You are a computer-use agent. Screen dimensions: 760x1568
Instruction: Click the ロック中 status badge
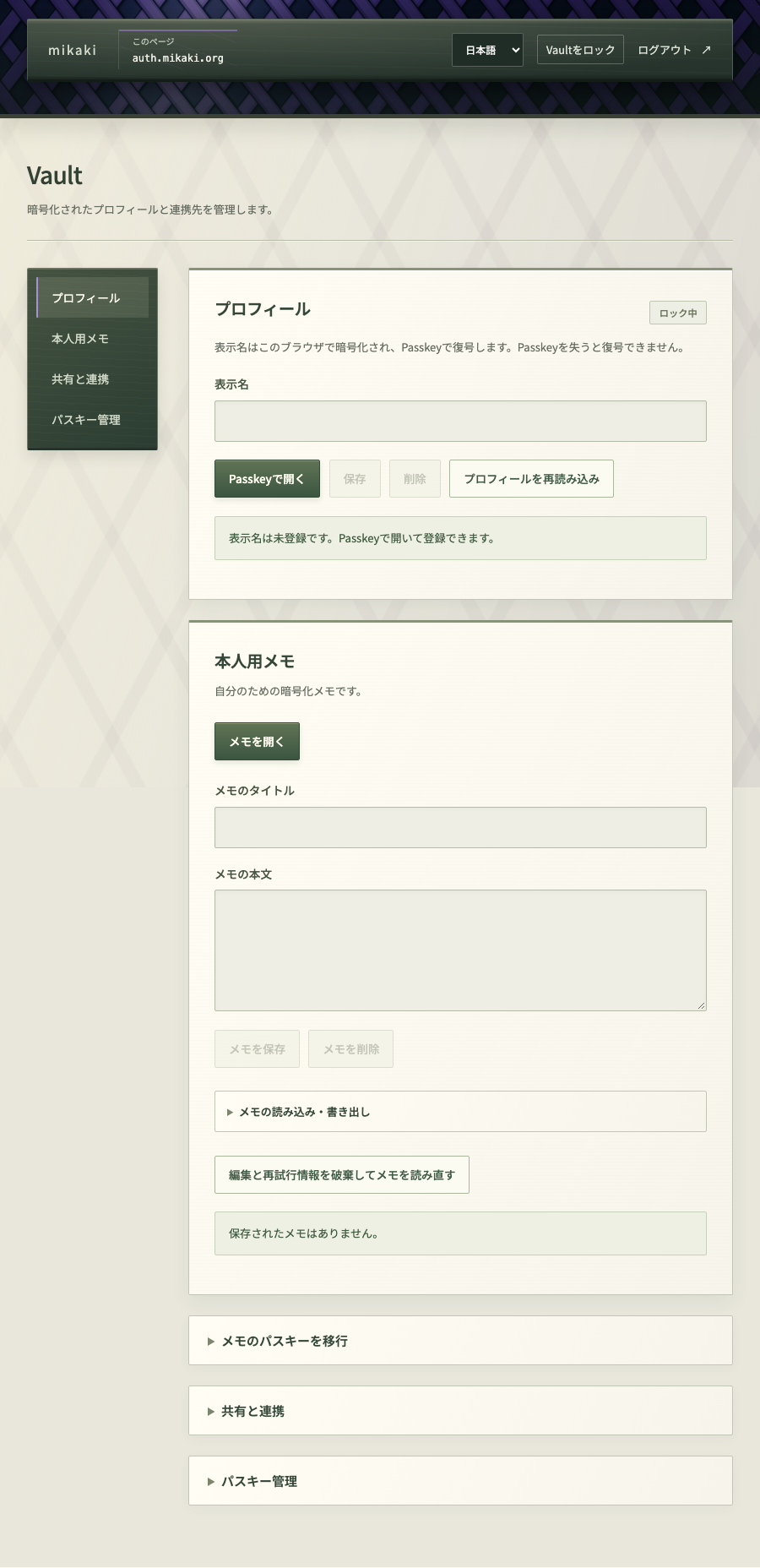(678, 313)
